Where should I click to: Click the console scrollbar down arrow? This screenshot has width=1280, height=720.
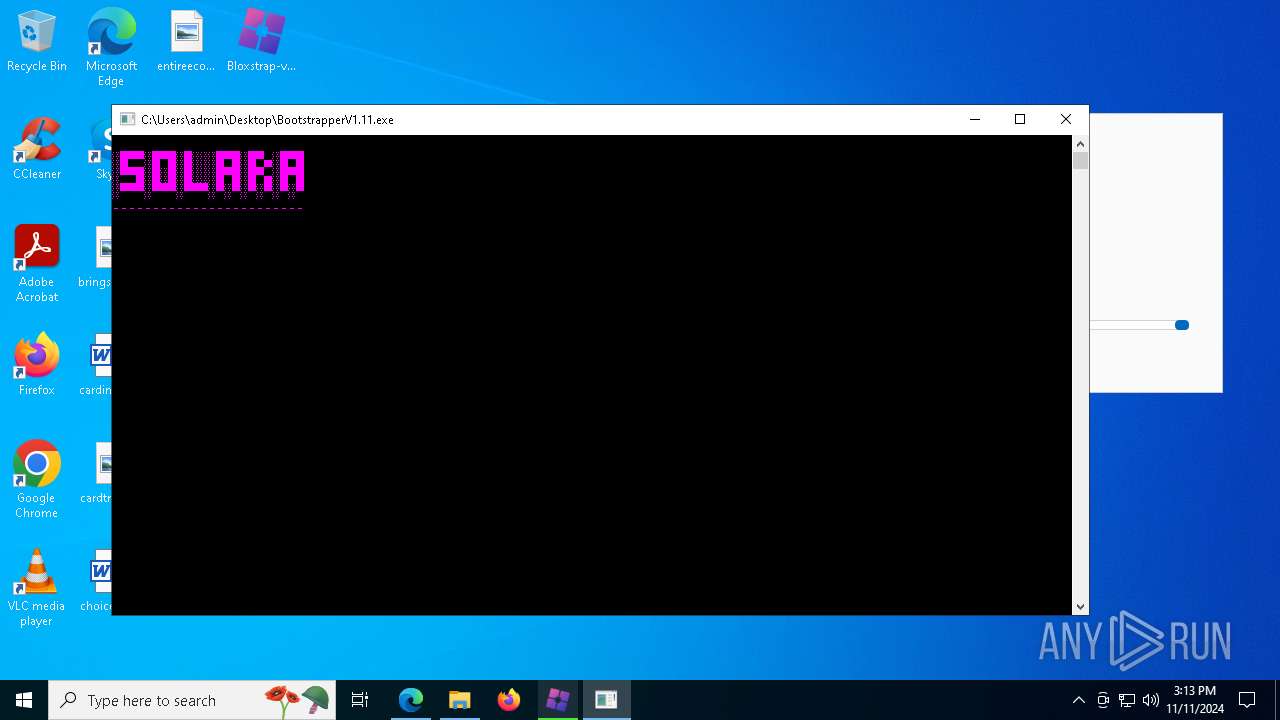tap(1080, 607)
